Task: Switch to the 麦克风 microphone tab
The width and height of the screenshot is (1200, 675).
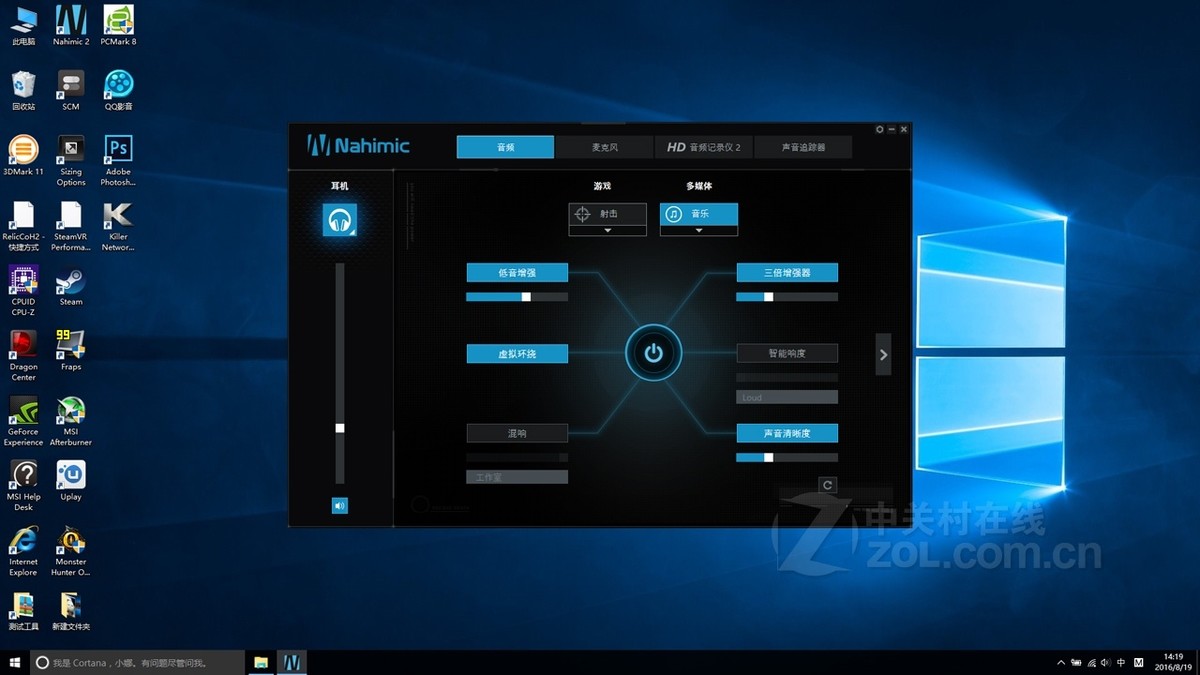Action: click(604, 146)
